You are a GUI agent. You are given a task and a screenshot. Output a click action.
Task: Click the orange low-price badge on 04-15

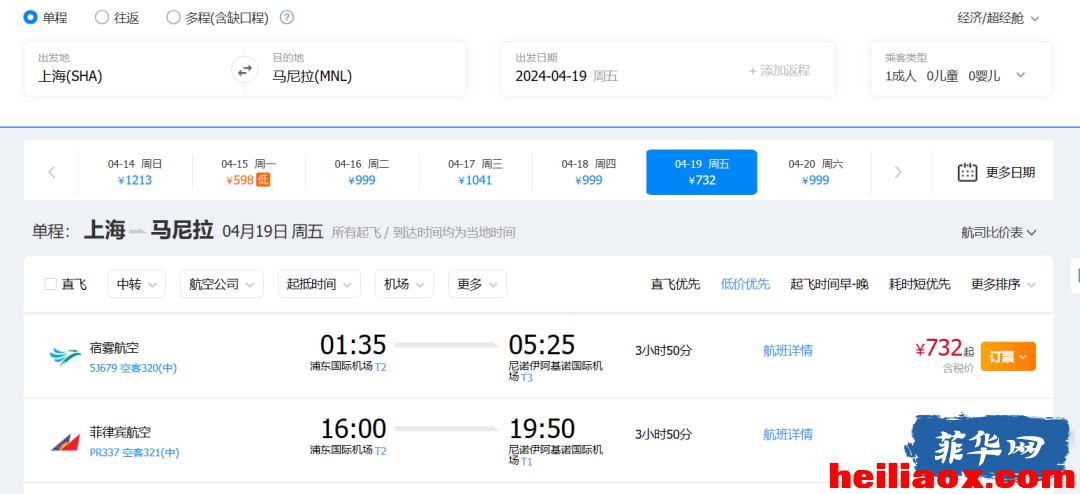click(x=262, y=181)
